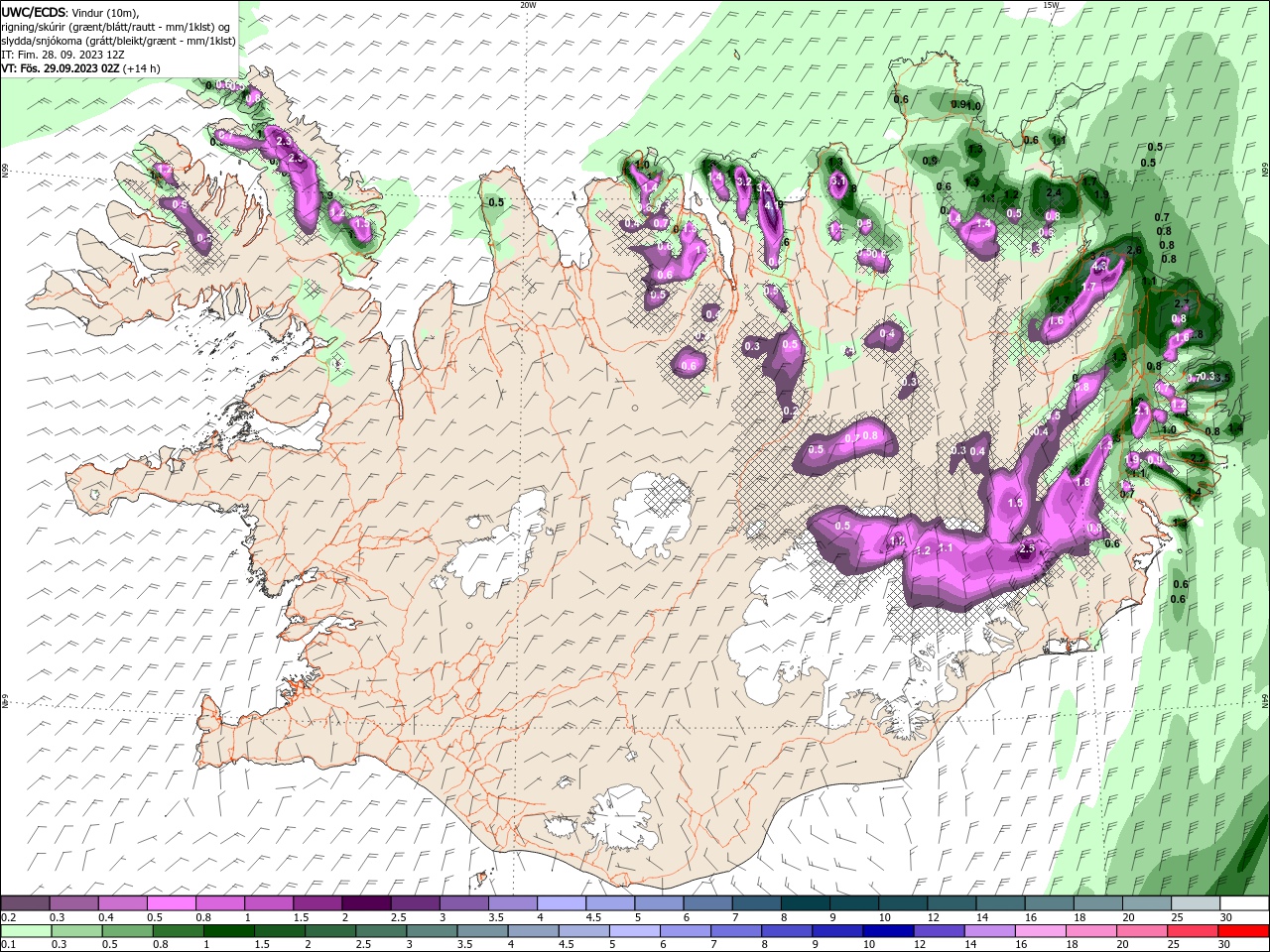Click the '2.4' value in the northeast green area
1270x952 pixels.
pyautogui.click(x=1054, y=192)
